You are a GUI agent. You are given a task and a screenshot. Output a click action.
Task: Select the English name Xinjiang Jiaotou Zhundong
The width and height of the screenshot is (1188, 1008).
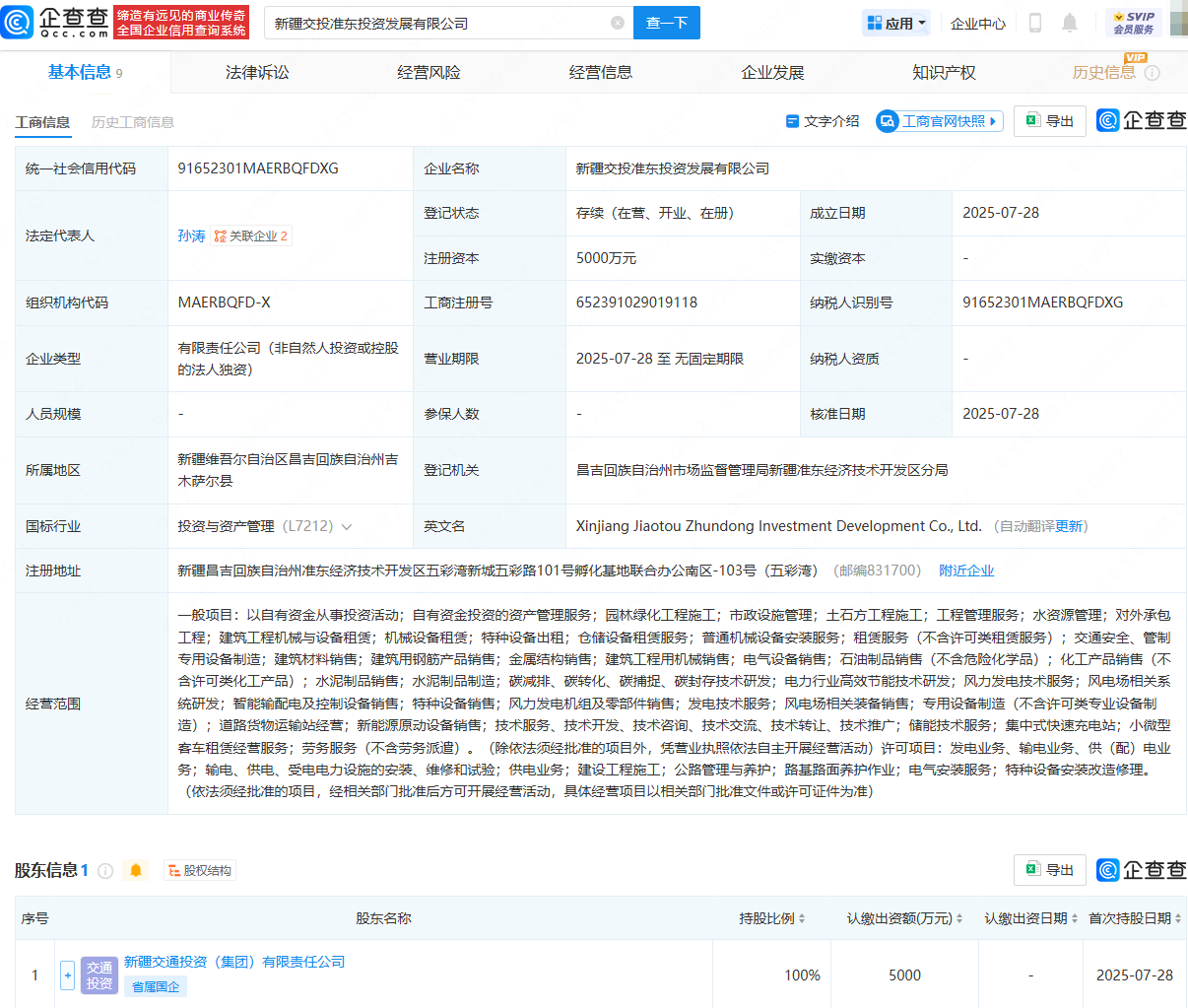coord(779,526)
